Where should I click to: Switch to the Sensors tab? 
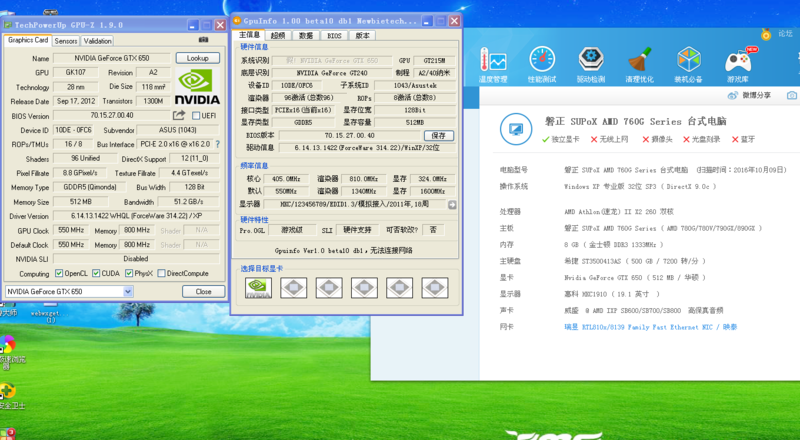[x=66, y=41]
